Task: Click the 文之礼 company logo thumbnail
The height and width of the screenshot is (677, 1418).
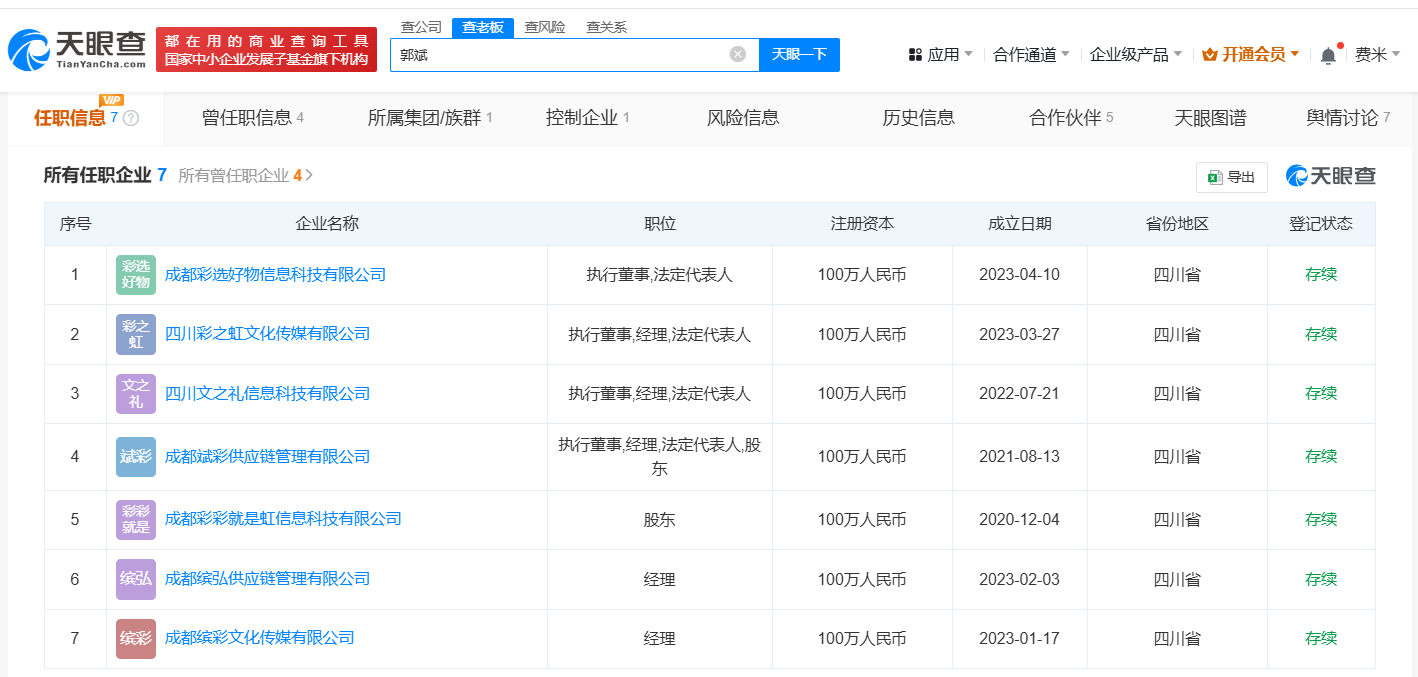Action: point(136,394)
